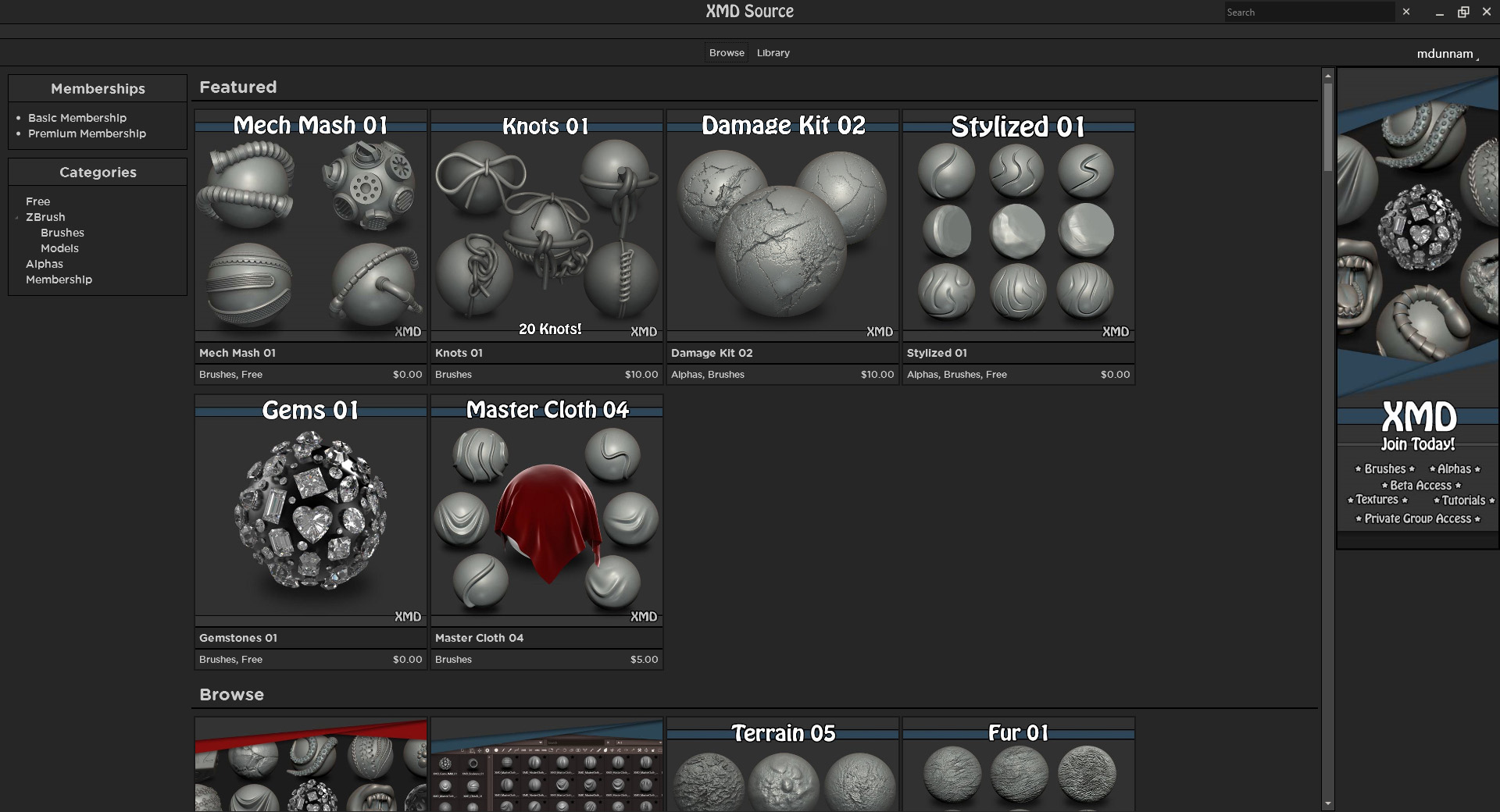Select the Alphas category
This screenshot has width=1500, height=812.
point(45,264)
